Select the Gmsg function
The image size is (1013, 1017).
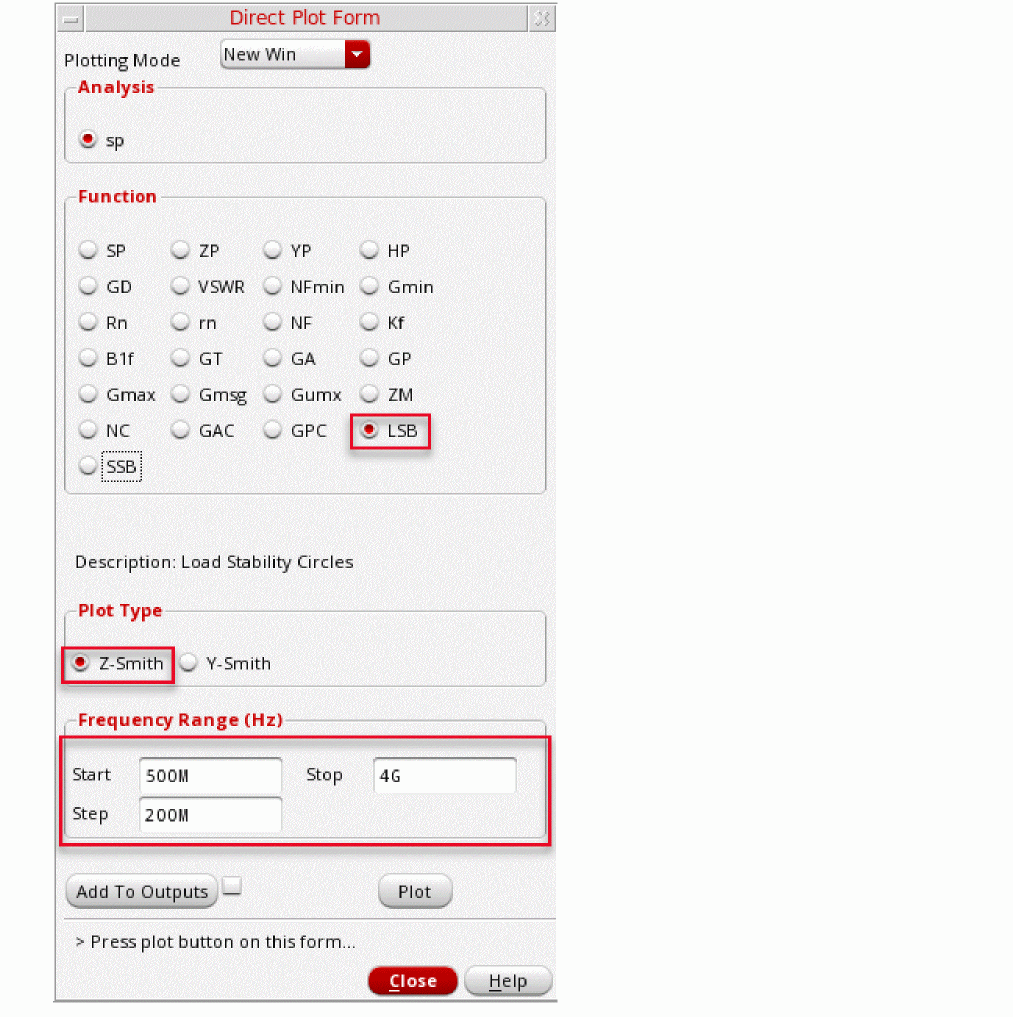180,394
